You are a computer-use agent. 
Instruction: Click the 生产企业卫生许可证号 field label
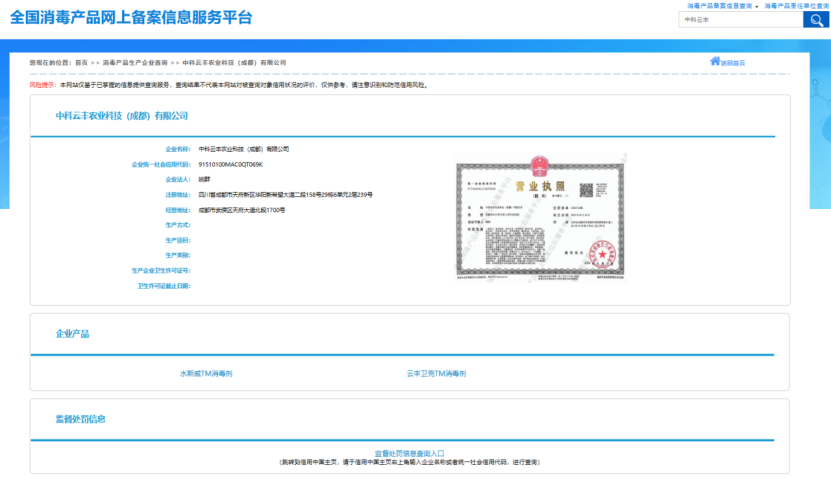tap(161, 271)
